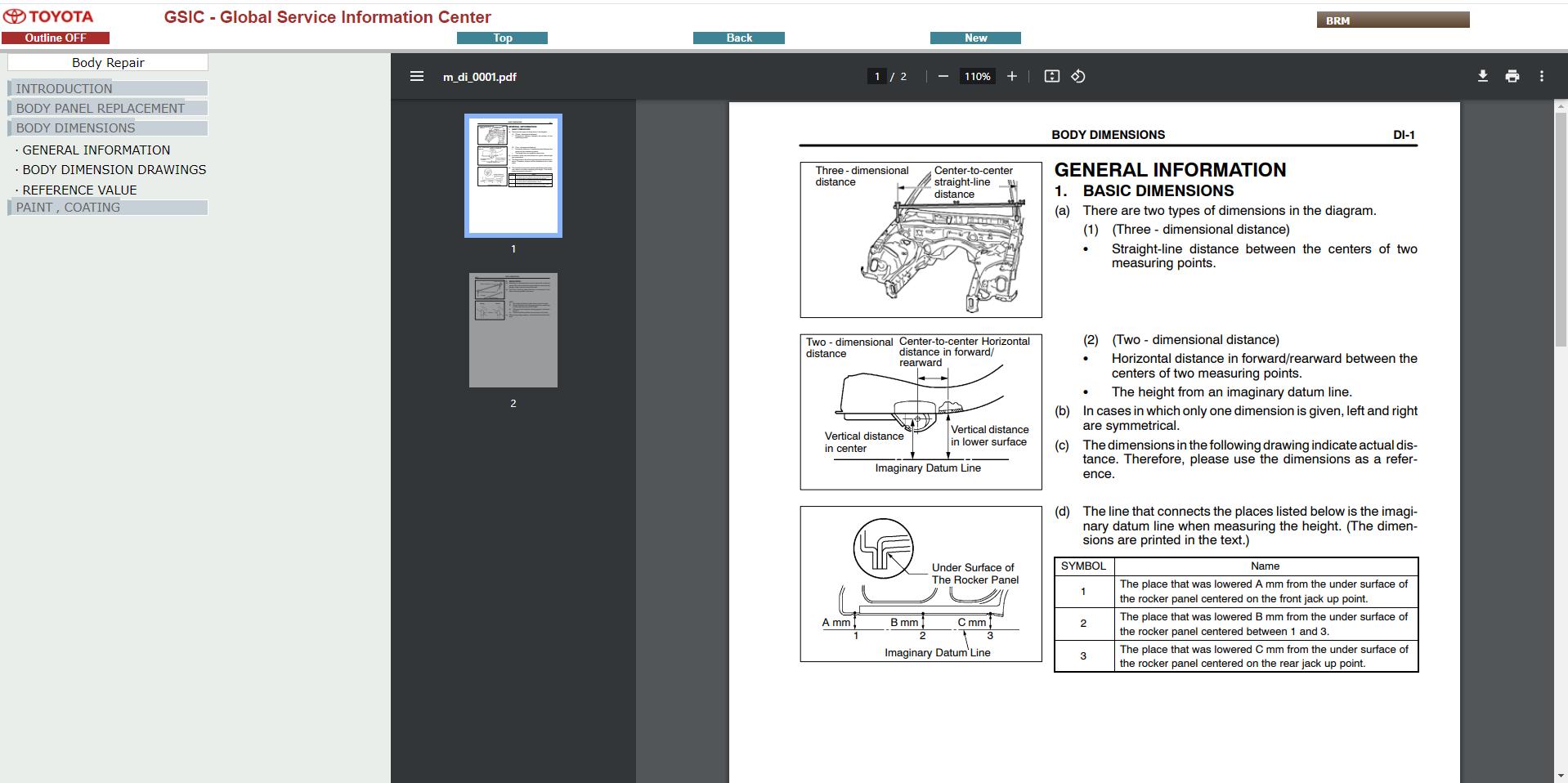Click the Body Repair header label
Viewport: 1568px width, 783px height.
point(108,62)
